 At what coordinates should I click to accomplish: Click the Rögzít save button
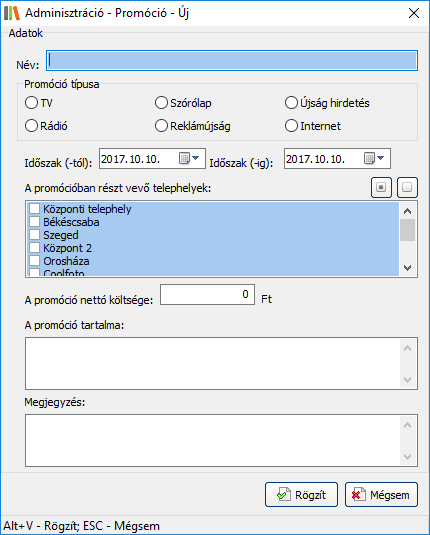tap(301, 495)
